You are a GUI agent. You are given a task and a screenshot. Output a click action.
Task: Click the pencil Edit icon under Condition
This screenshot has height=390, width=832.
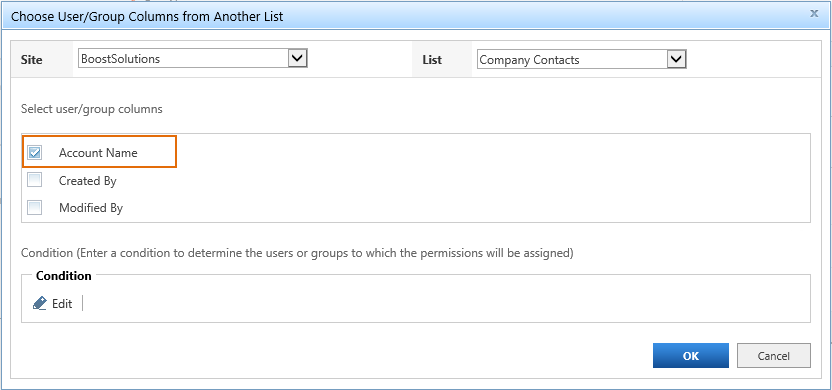pos(40,304)
